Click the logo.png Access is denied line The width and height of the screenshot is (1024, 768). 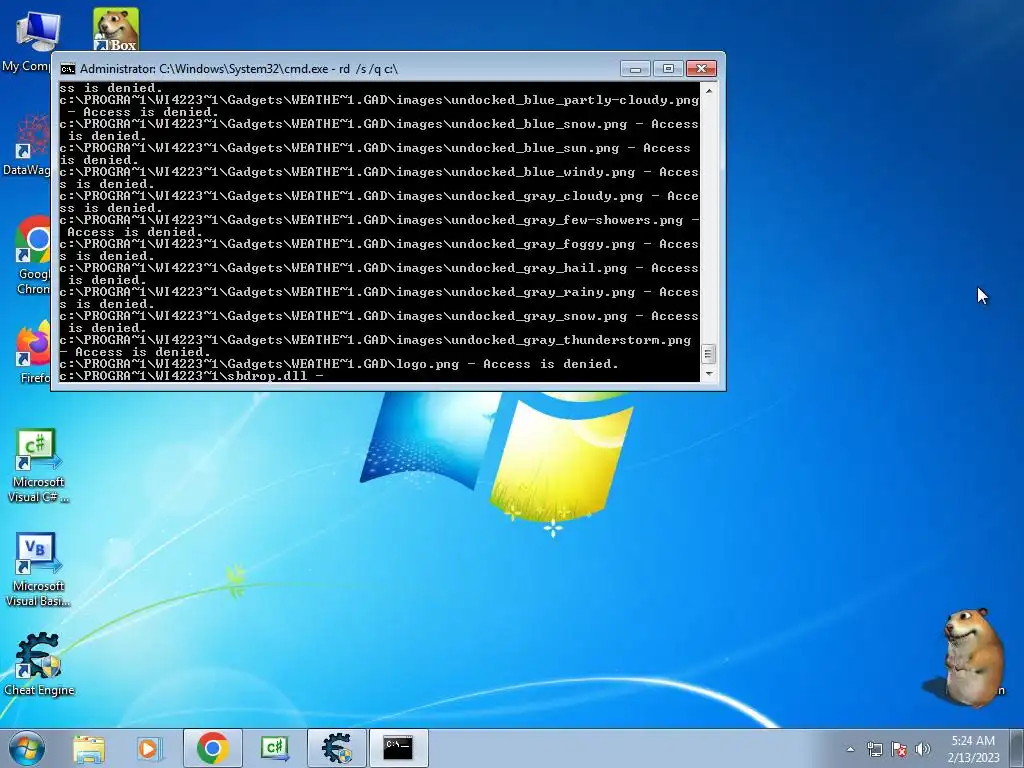click(x=338, y=364)
